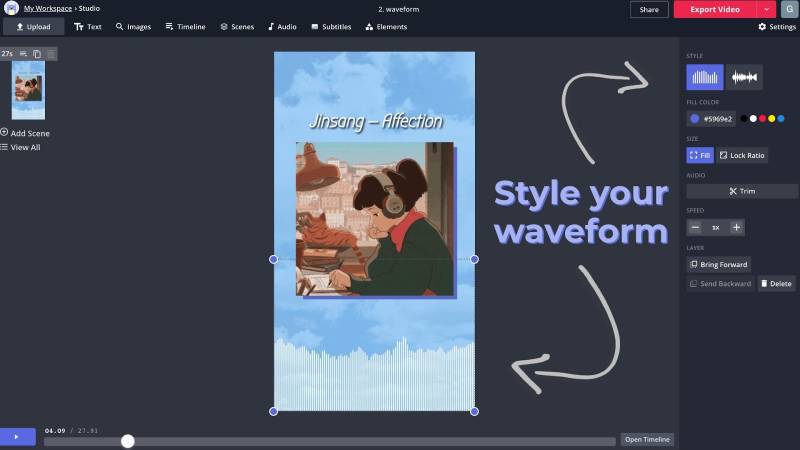Image resolution: width=800 pixels, height=450 pixels.
Task: Select the title text Jinsang – Affection
Action: [x=376, y=121]
